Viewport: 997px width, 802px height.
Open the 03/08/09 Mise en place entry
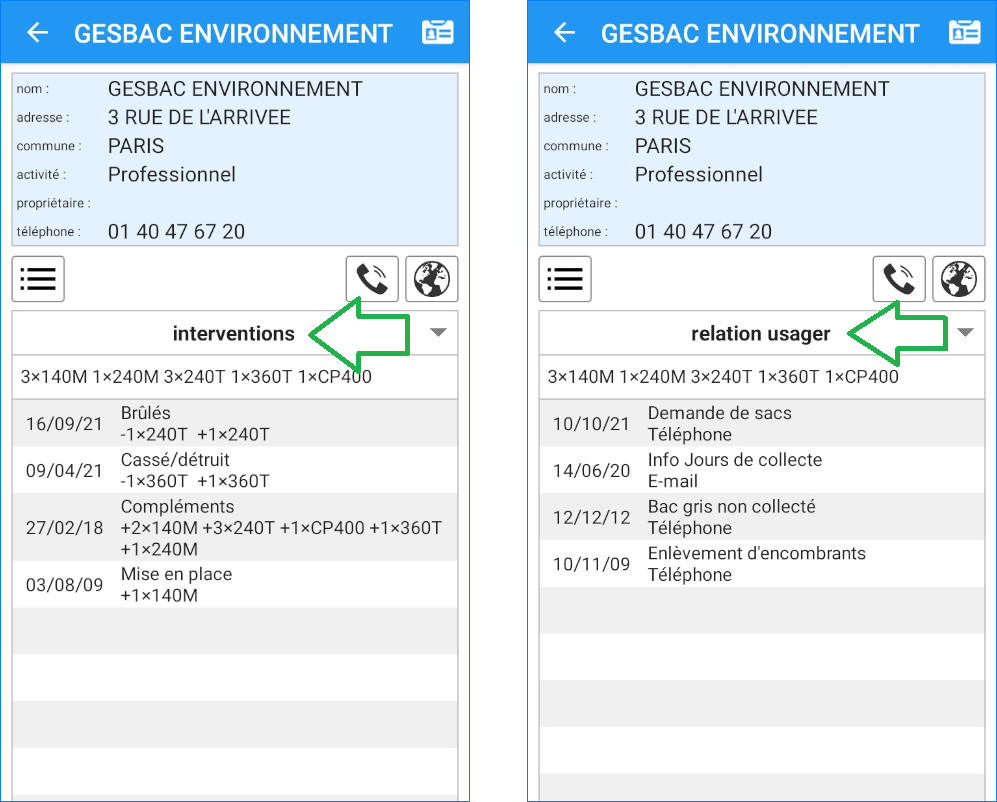pos(235,585)
